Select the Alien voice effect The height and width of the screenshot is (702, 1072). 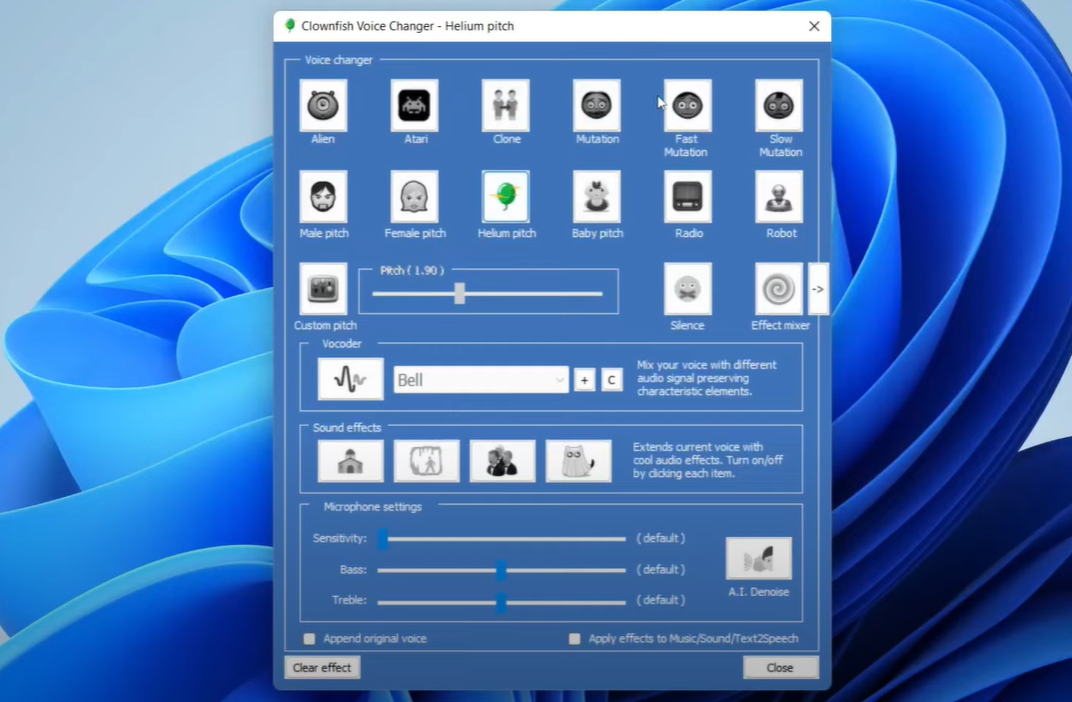click(323, 106)
